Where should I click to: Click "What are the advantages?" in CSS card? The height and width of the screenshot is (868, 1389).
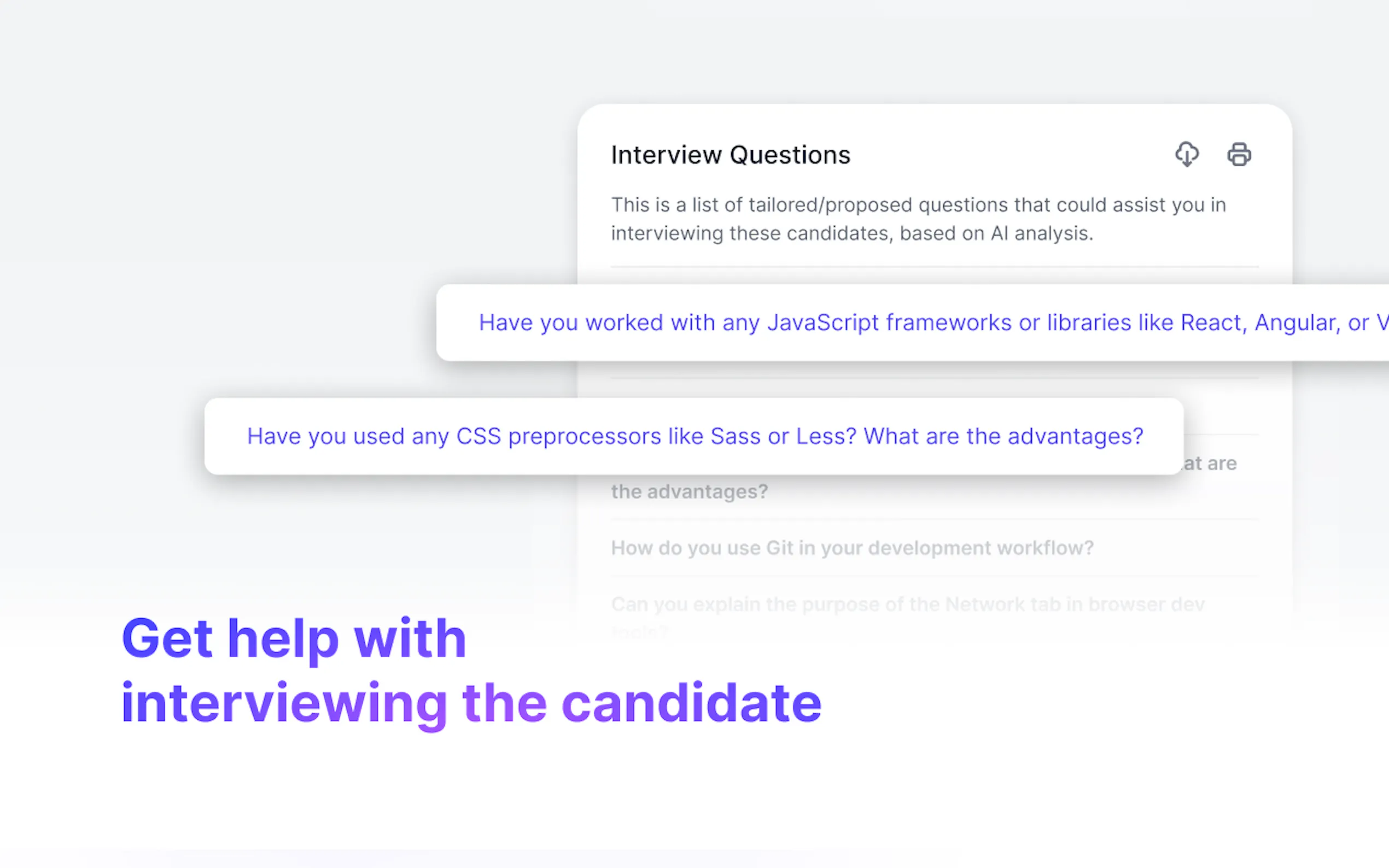pyautogui.click(x=1003, y=436)
